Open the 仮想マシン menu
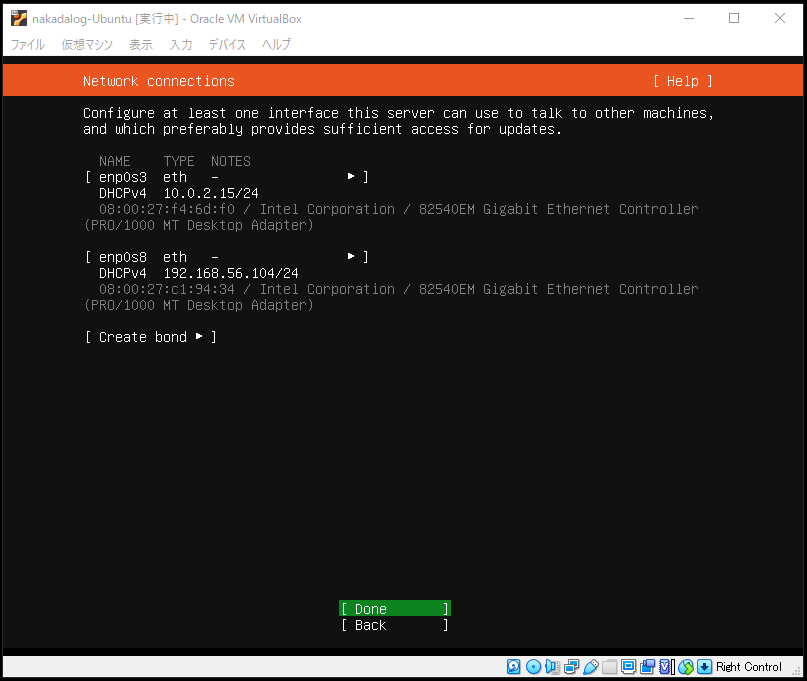 pos(87,45)
